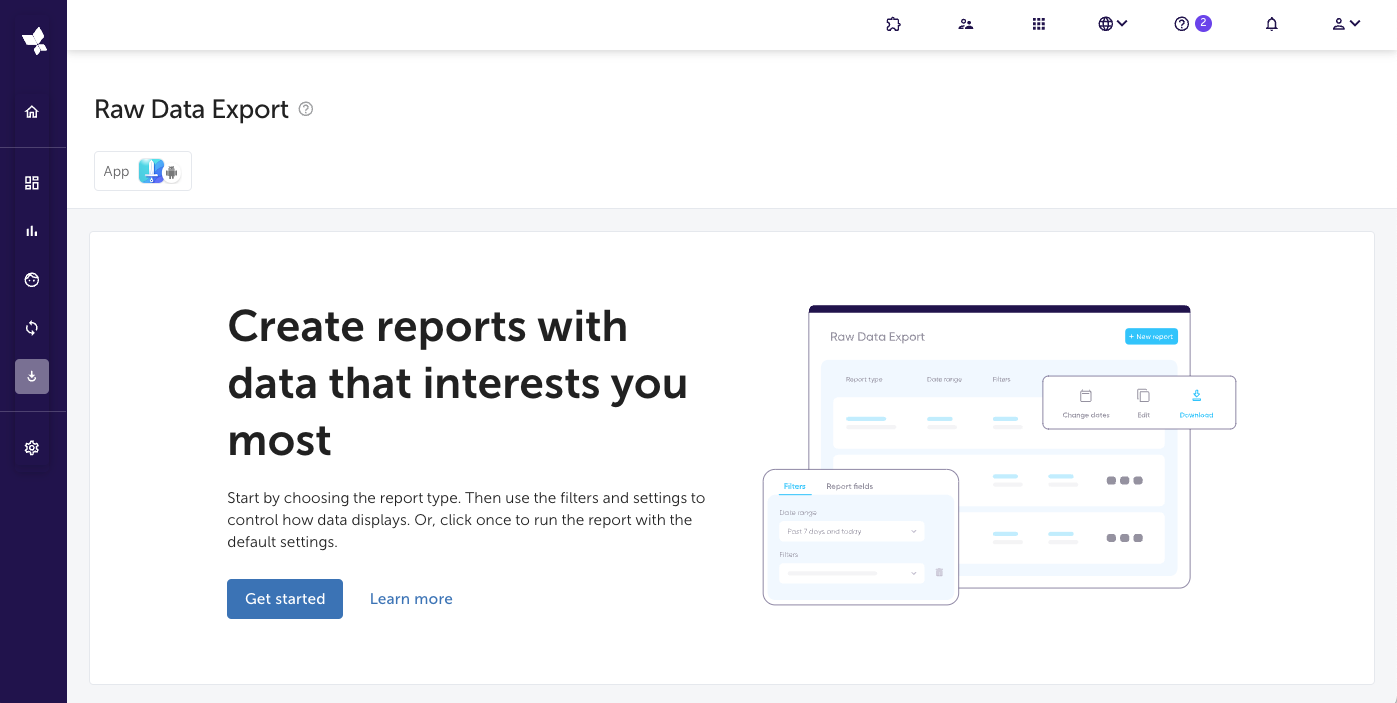Expand the globe language dropdown
1397x703 pixels.
[1112, 24]
